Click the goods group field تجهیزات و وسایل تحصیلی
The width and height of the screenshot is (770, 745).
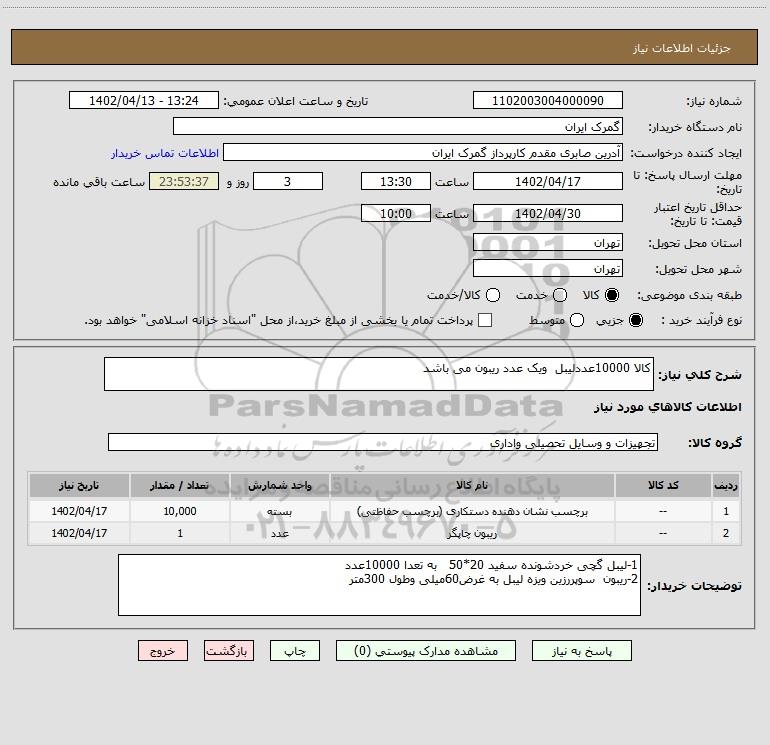(383, 442)
